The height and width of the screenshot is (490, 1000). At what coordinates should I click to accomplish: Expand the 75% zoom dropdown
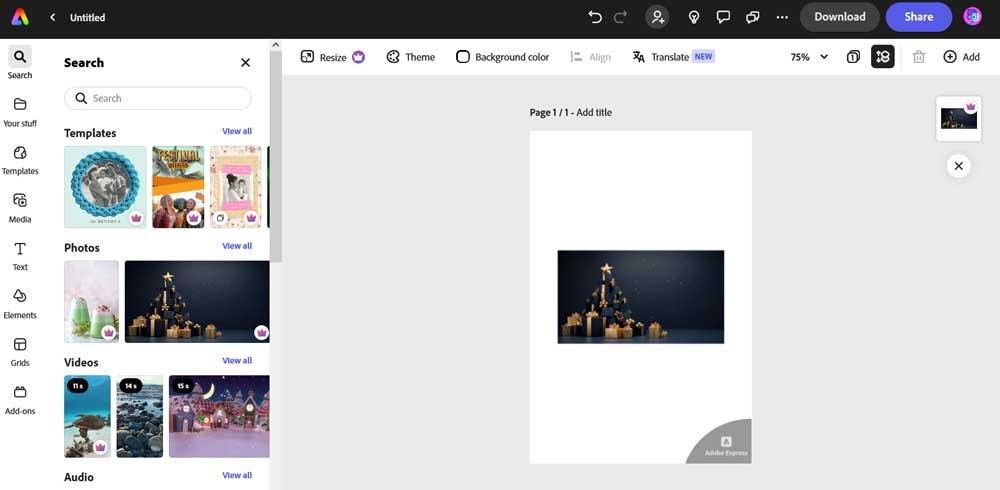(x=809, y=57)
